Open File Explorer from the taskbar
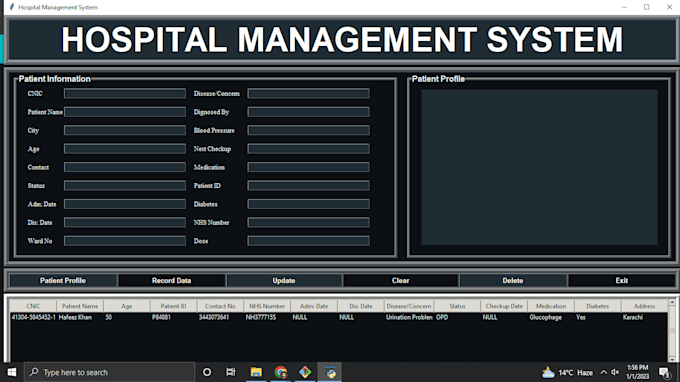Viewport: 680px width, 382px height. coord(256,372)
